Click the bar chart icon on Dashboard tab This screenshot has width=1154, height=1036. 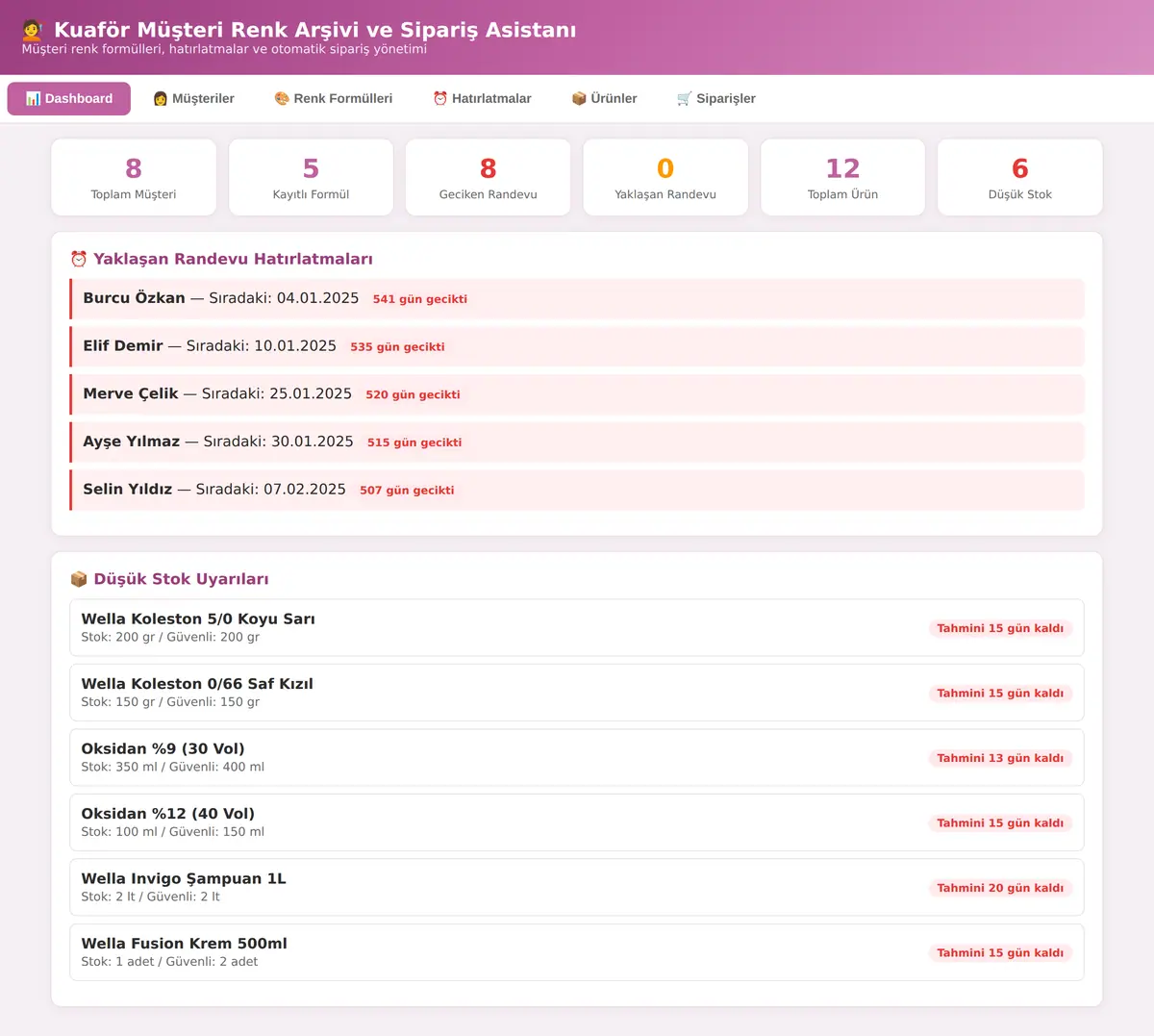tap(33, 99)
